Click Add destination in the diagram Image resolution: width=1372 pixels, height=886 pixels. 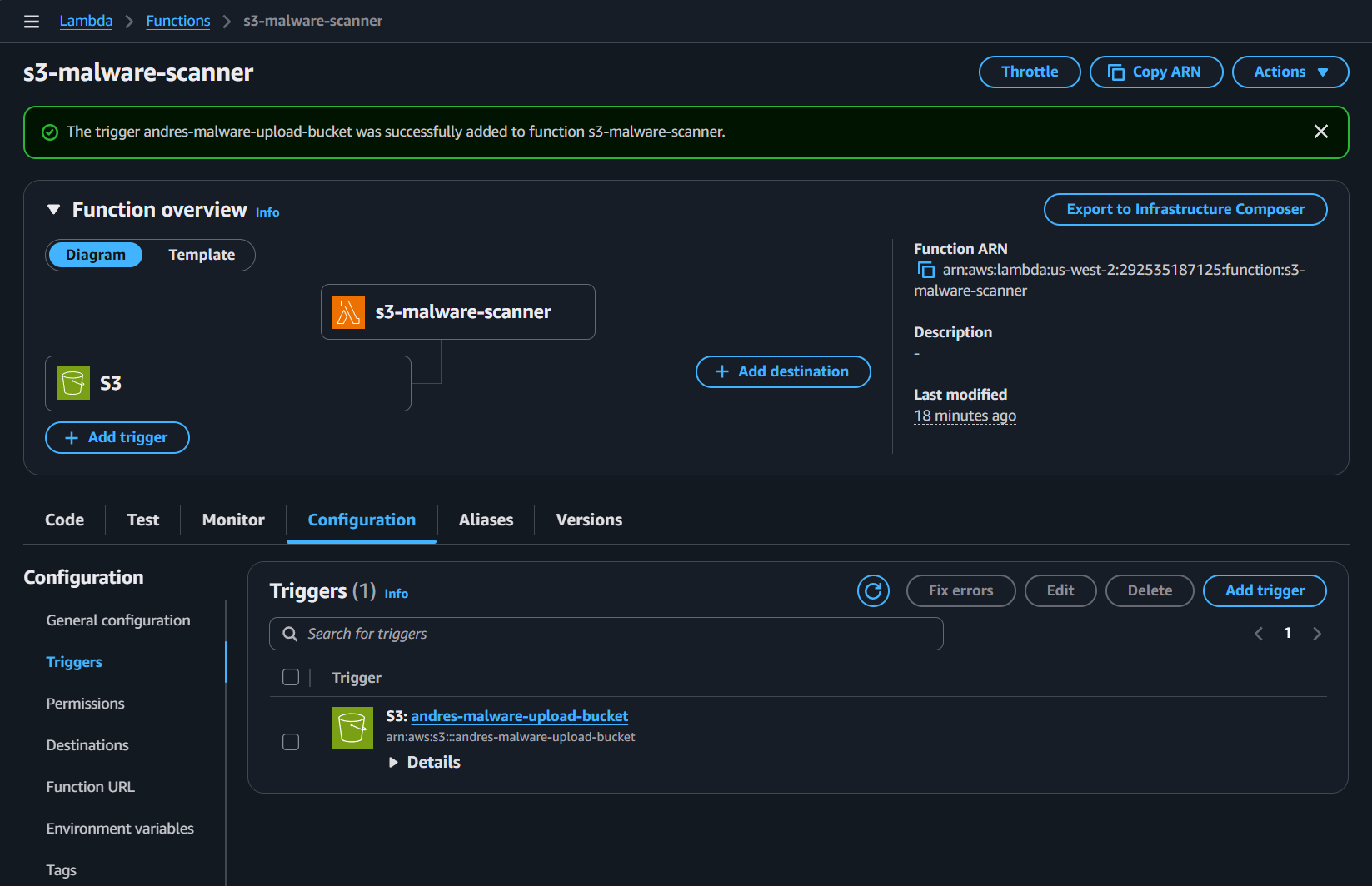(x=783, y=371)
